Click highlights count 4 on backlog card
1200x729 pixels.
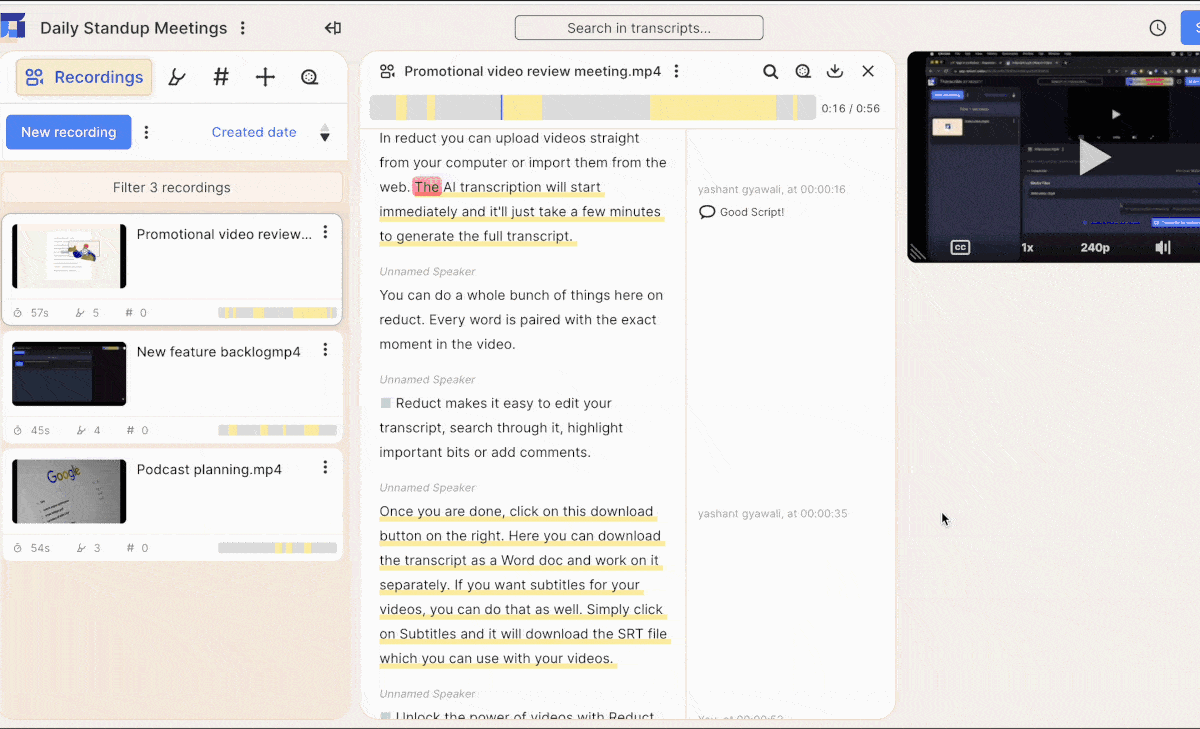click(x=88, y=431)
